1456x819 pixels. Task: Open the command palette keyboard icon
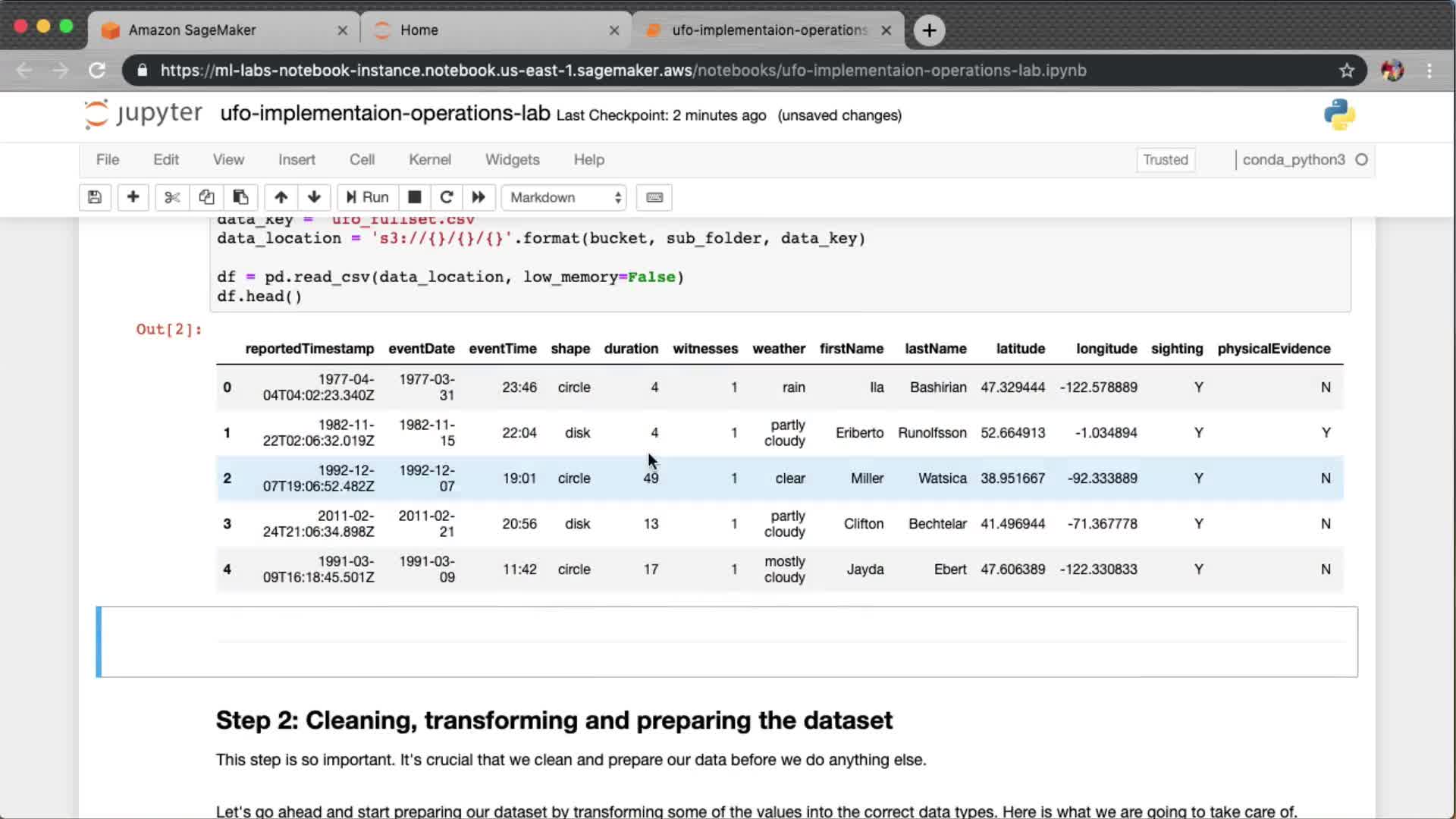[x=654, y=197]
